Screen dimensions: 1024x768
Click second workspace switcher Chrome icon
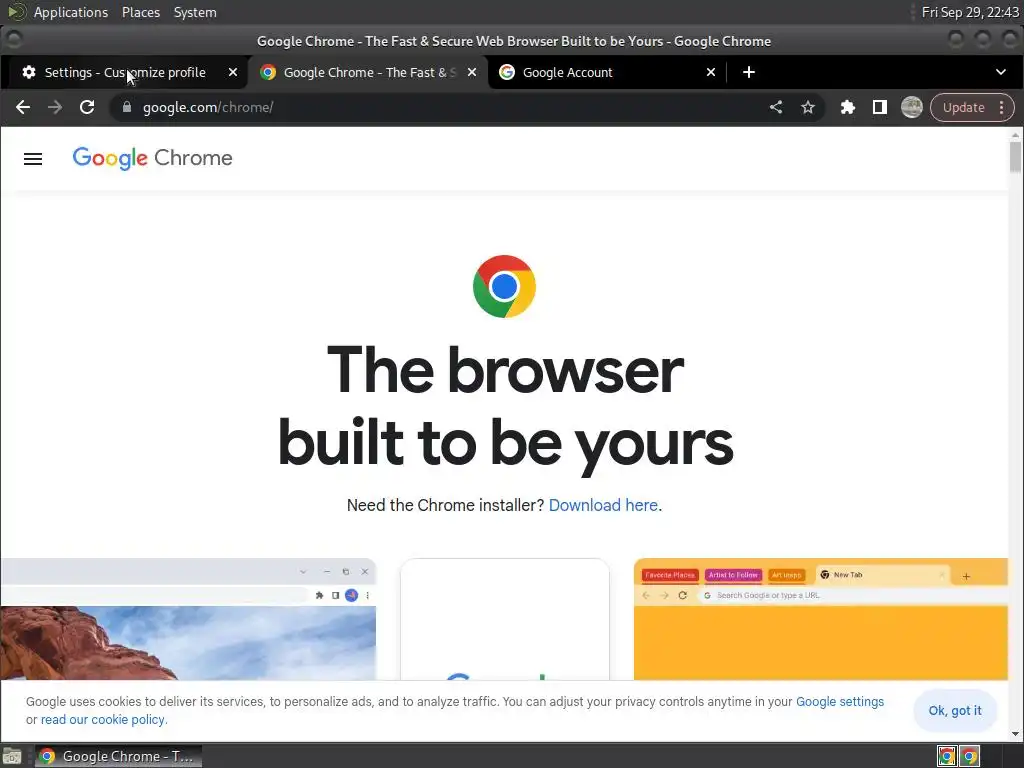(x=970, y=756)
